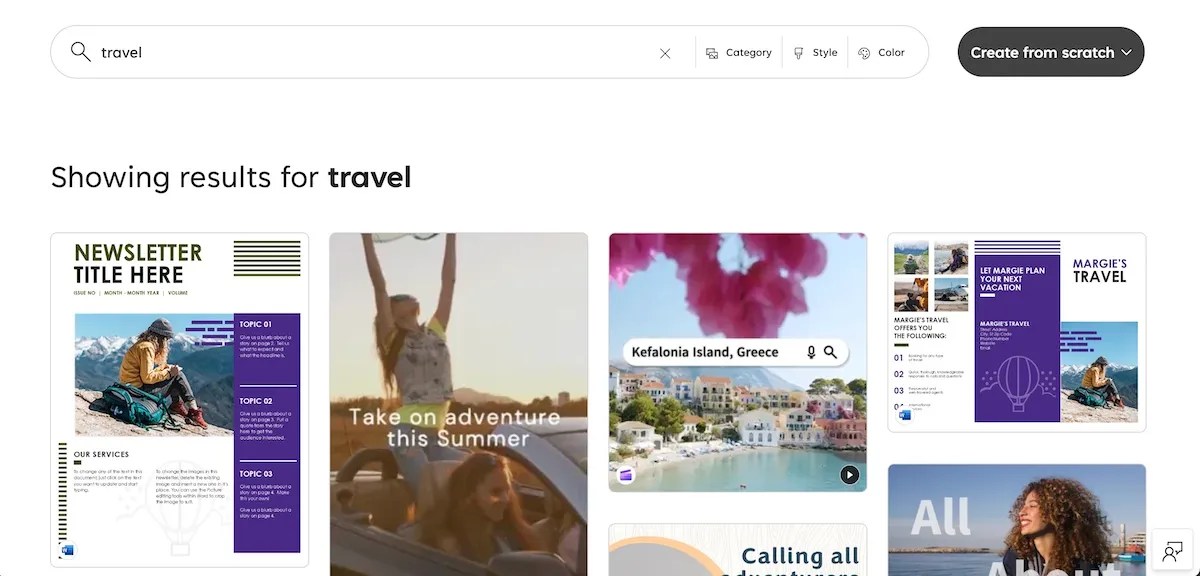
Task: Click the Category filter icon
Action: 712,53
